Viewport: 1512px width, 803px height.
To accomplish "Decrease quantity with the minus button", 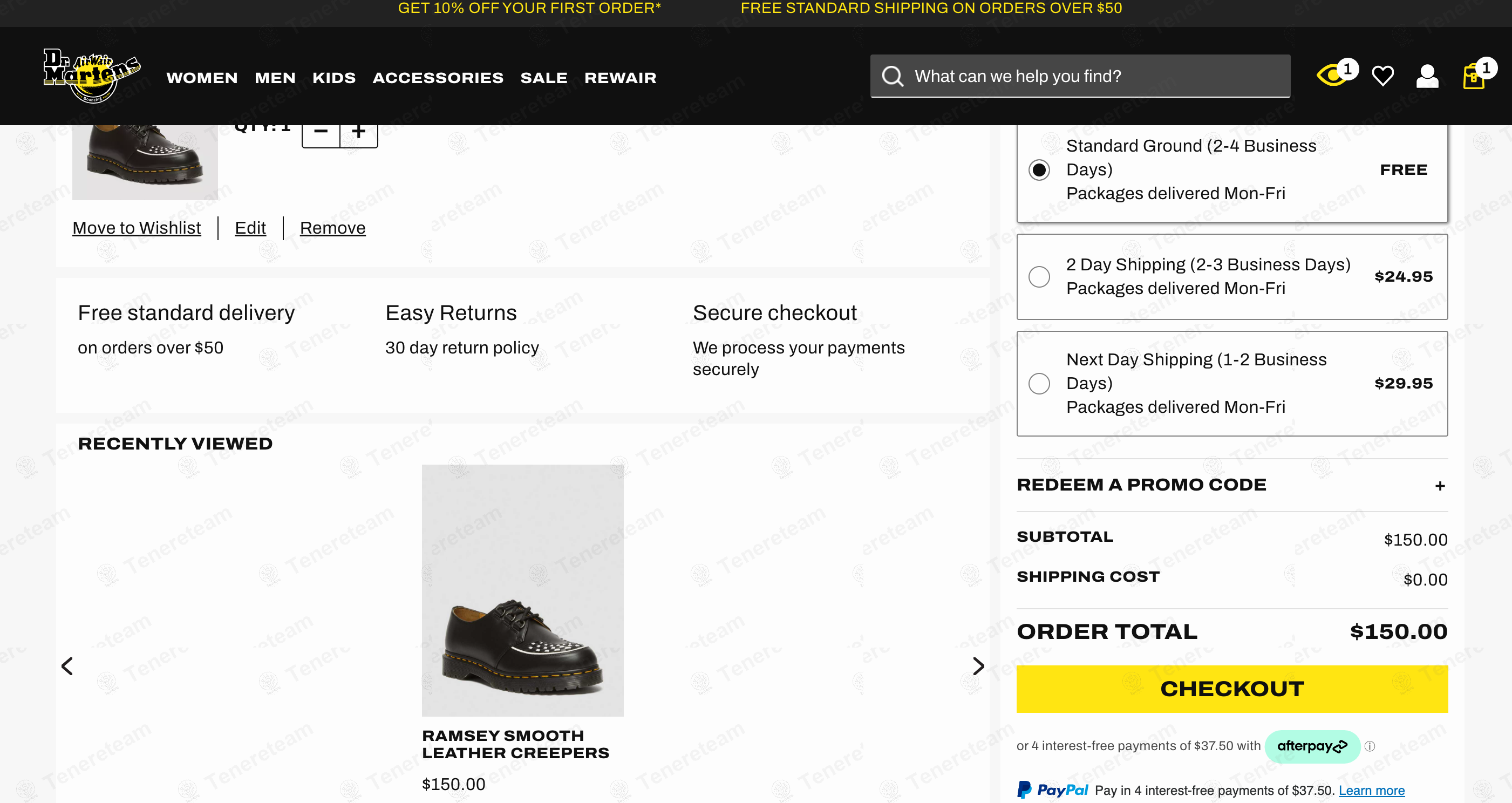I will tap(321, 132).
